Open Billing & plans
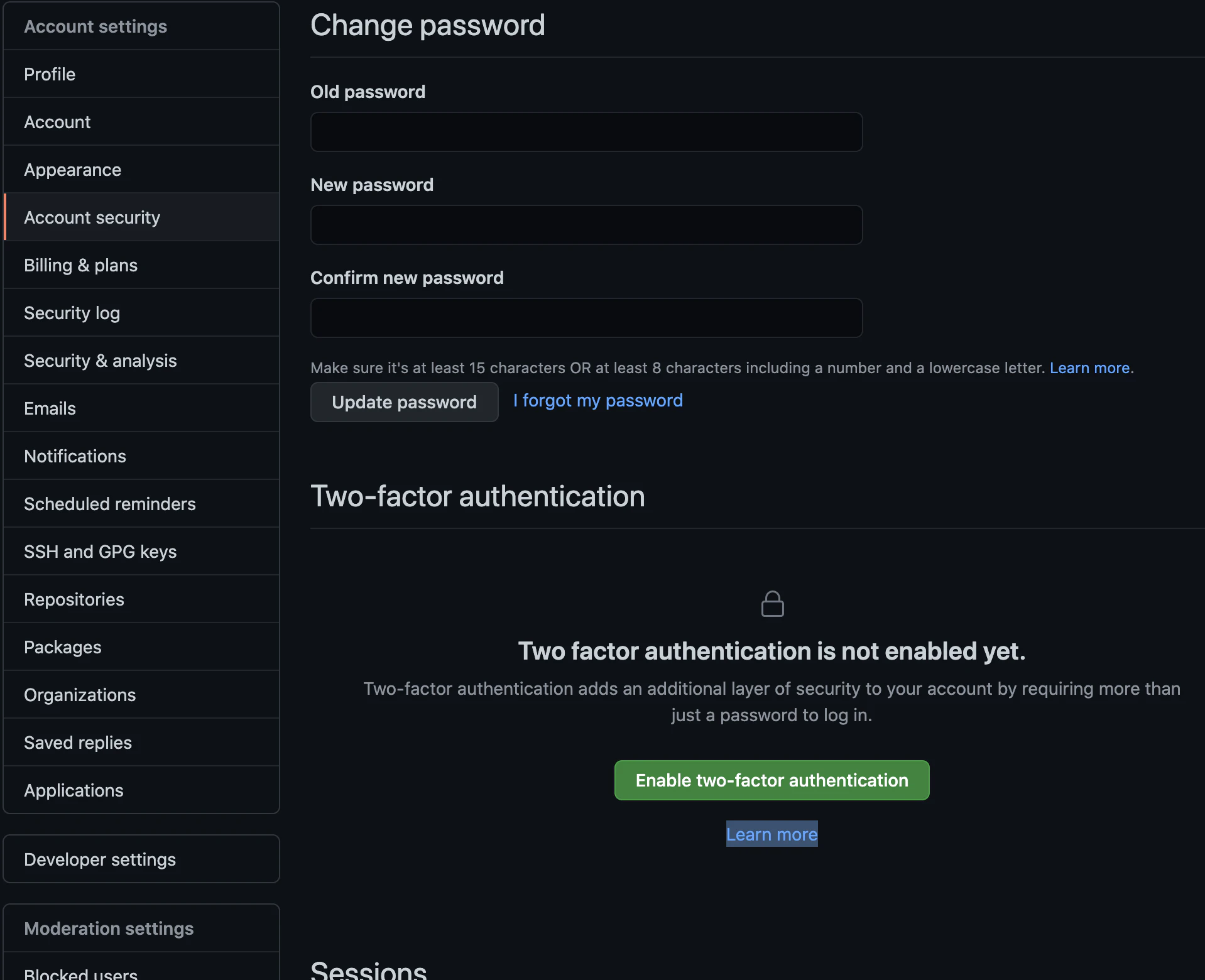Viewport: 1205px width, 980px height. point(141,265)
